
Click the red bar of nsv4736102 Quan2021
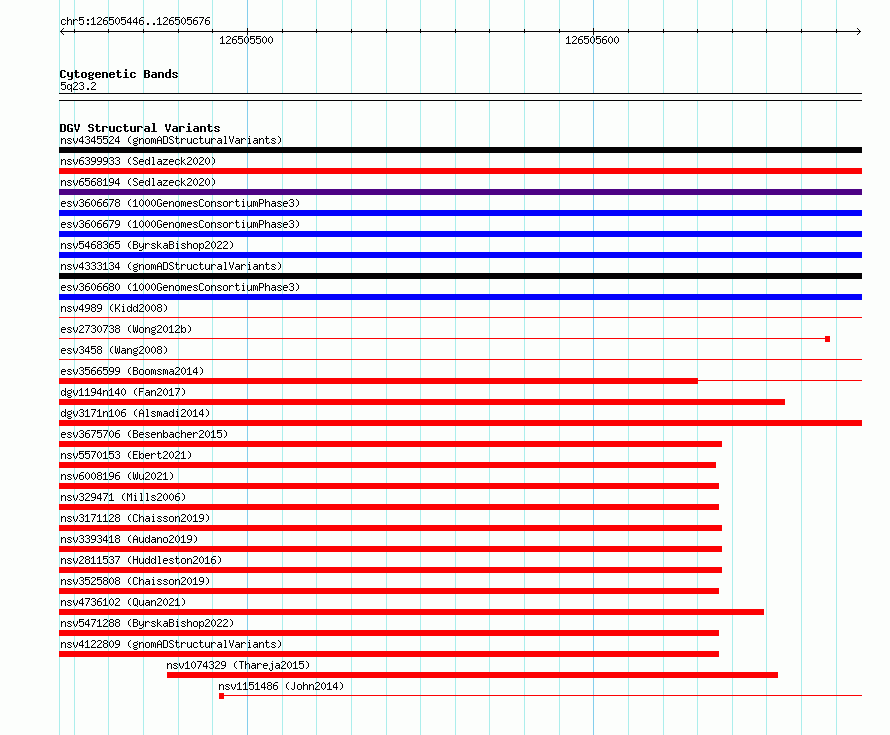click(412, 612)
